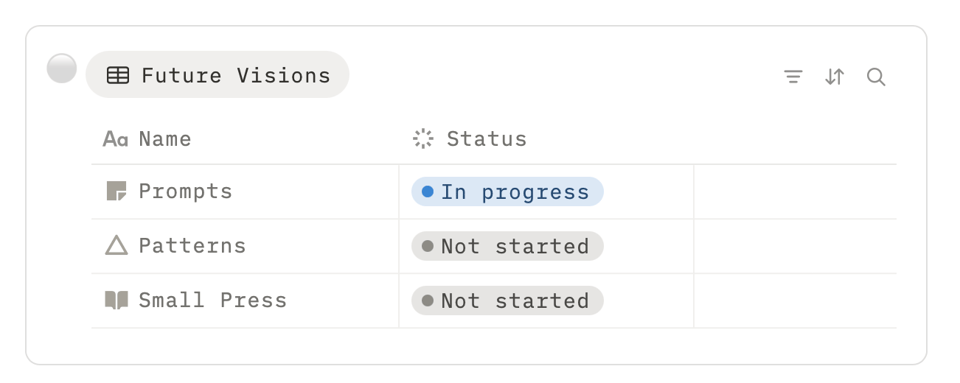Toggle the round gray circle beside Future Visions
This screenshot has width=960, height=383.
[62, 68]
